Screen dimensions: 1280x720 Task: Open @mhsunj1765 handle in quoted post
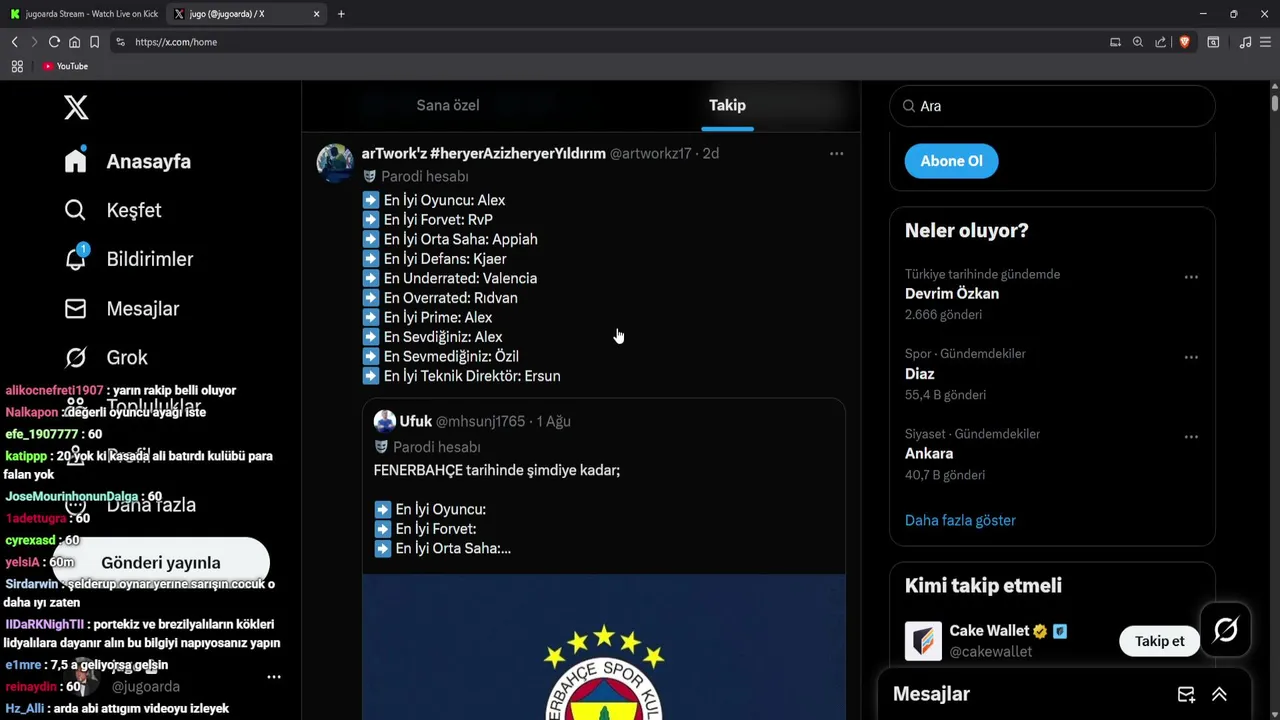point(480,421)
